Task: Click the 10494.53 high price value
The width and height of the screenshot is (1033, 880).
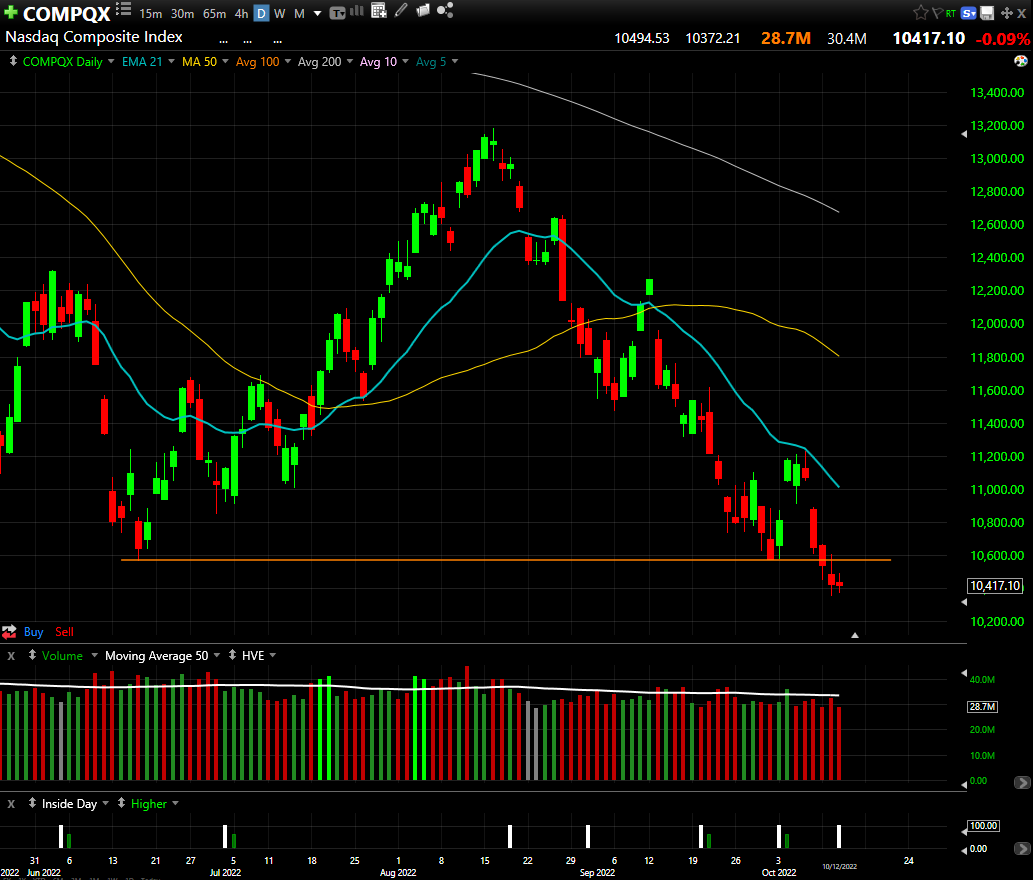Action: tap(642, 39)
